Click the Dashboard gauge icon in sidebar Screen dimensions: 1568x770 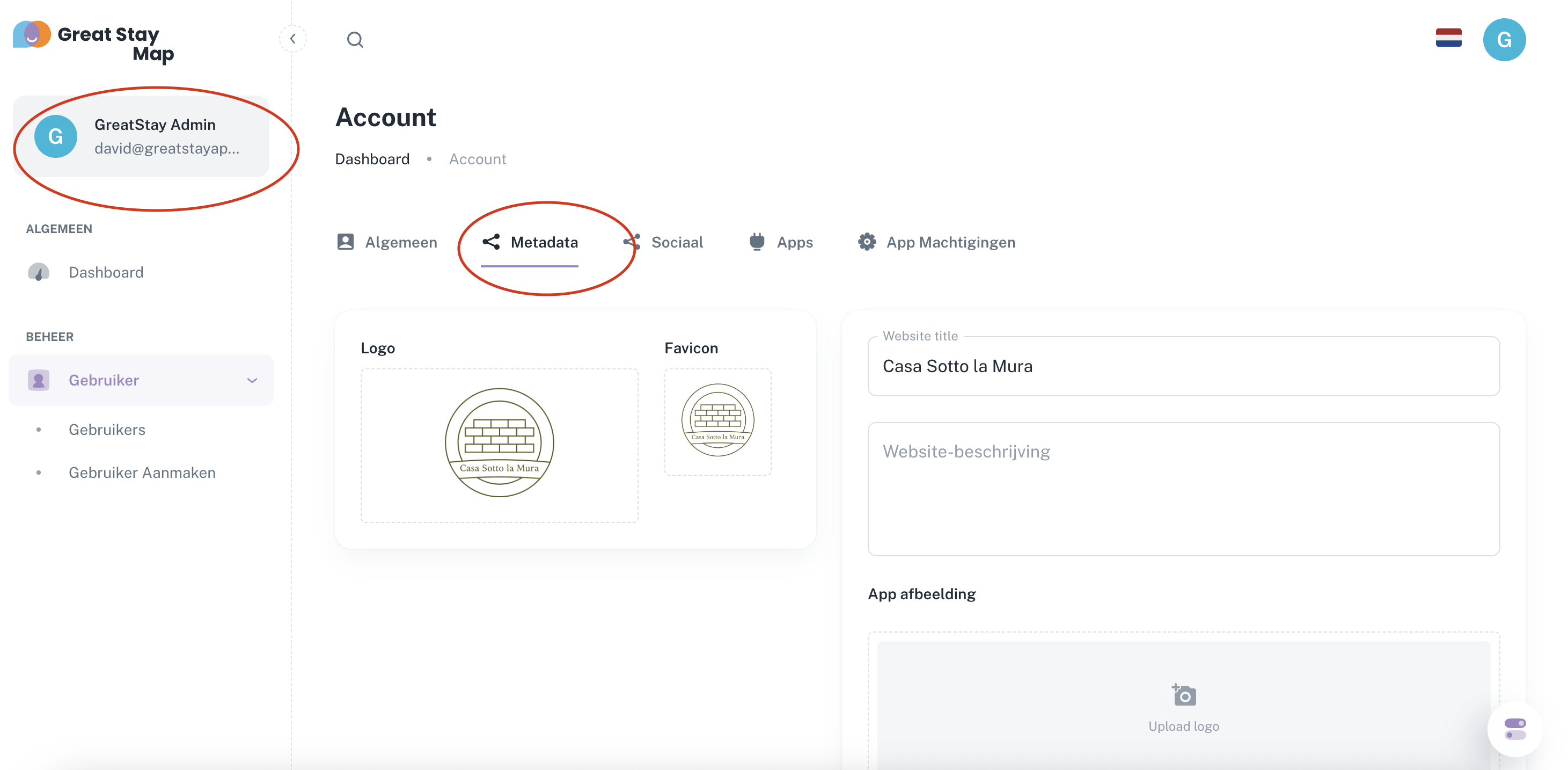tap(38, 272)
